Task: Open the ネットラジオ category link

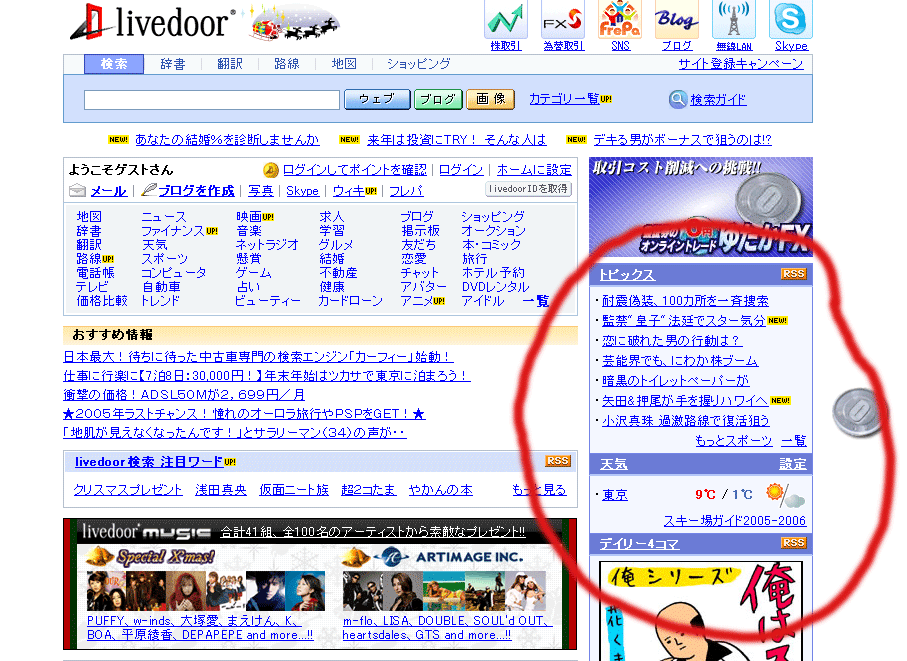Action: 267,245
